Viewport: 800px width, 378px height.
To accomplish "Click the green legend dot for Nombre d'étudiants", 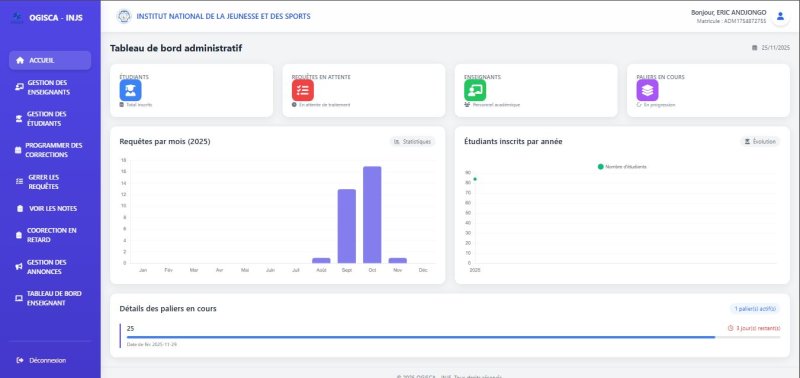I will (x=601, y=167).
